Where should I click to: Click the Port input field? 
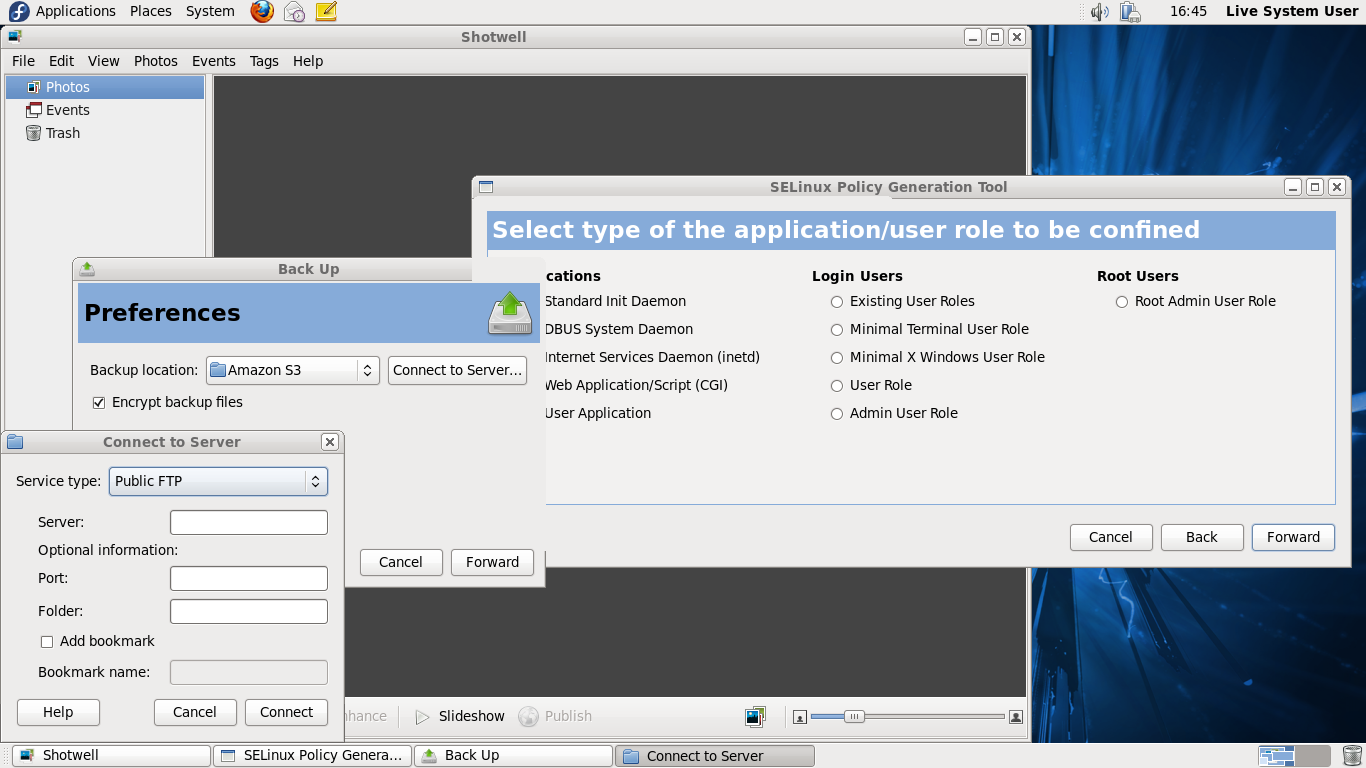[249, 578]
